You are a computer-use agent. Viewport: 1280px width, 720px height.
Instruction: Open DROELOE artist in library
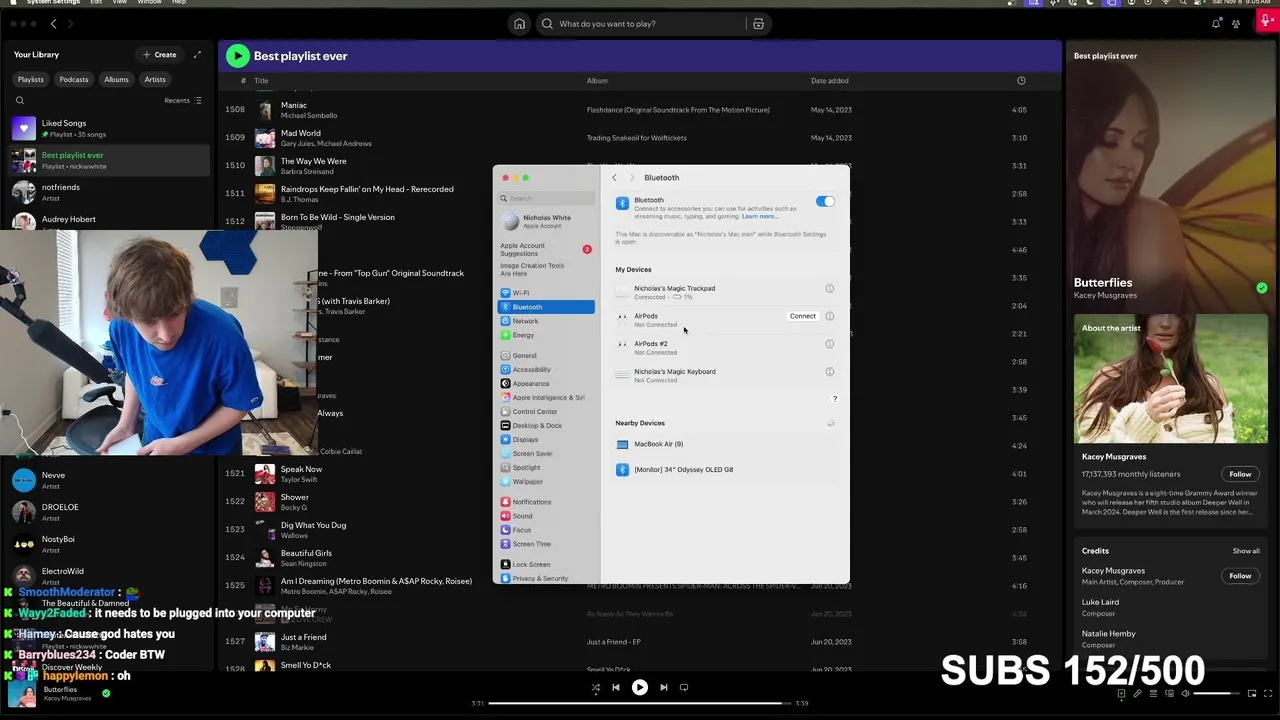pos(108,512)
